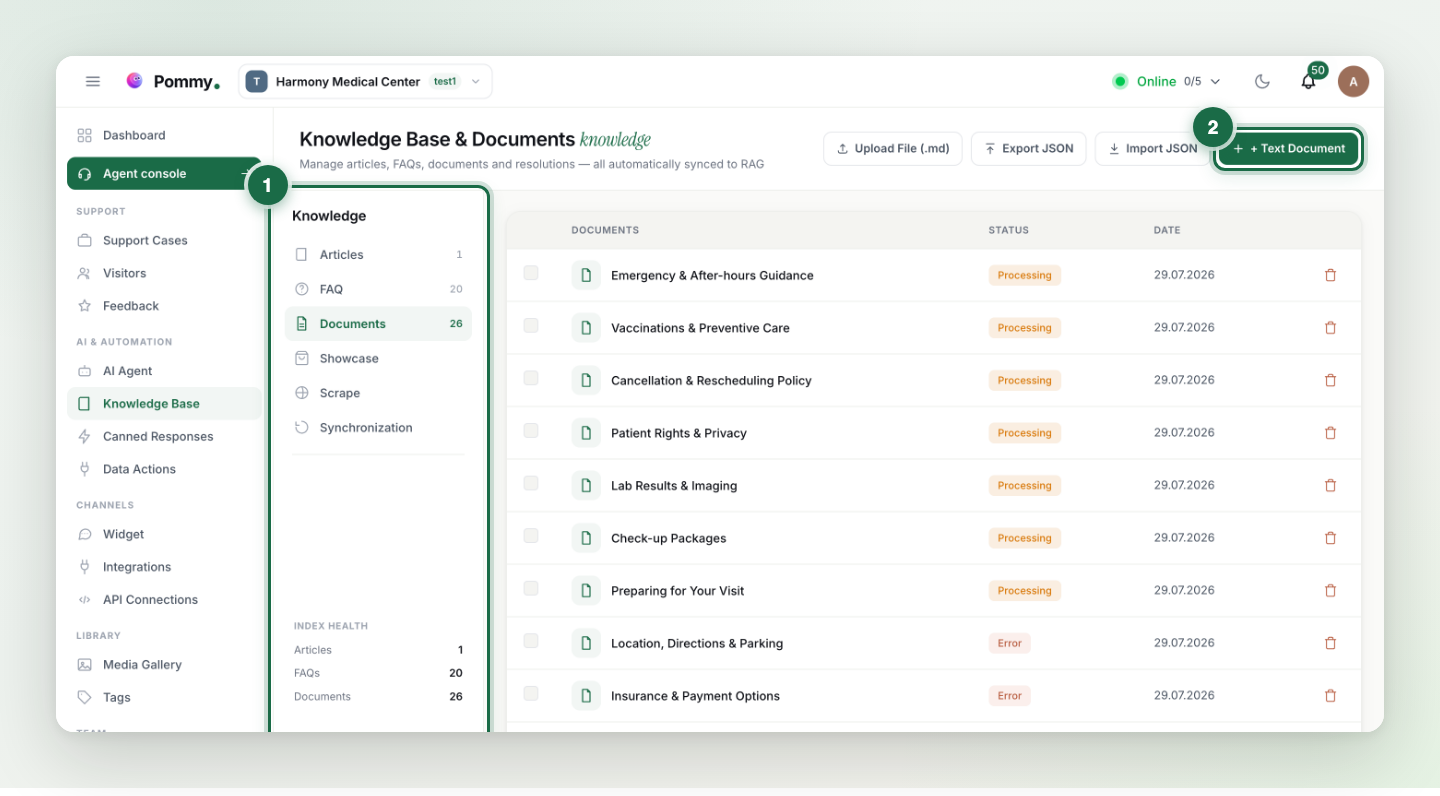Viewport: 1440px width, 796px height.
Task: Tick Preparing for Your Visit checkbox
Action: pyautogui.click(x=531, y=589)
